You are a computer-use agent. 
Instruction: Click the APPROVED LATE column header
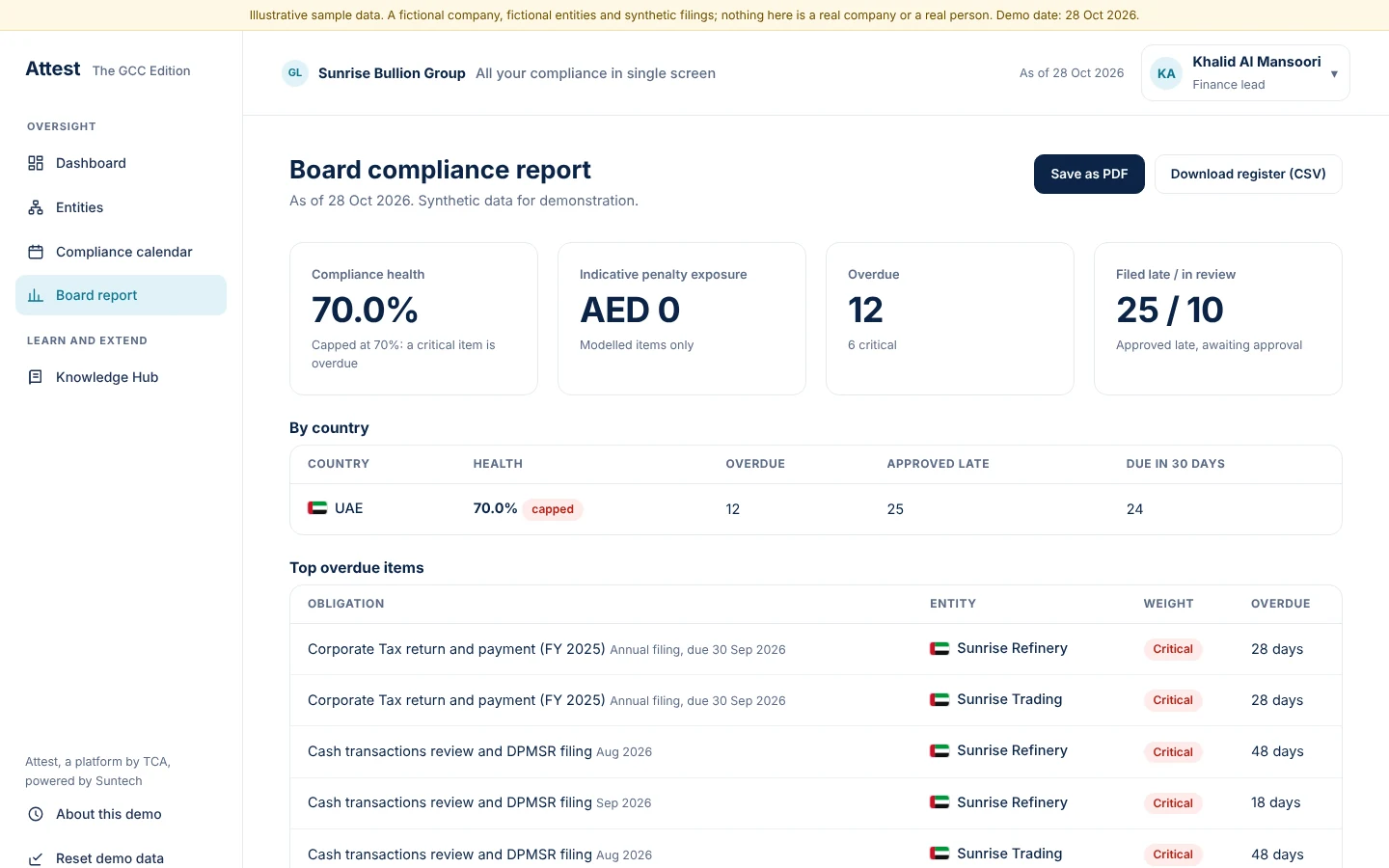coord(939,464)
